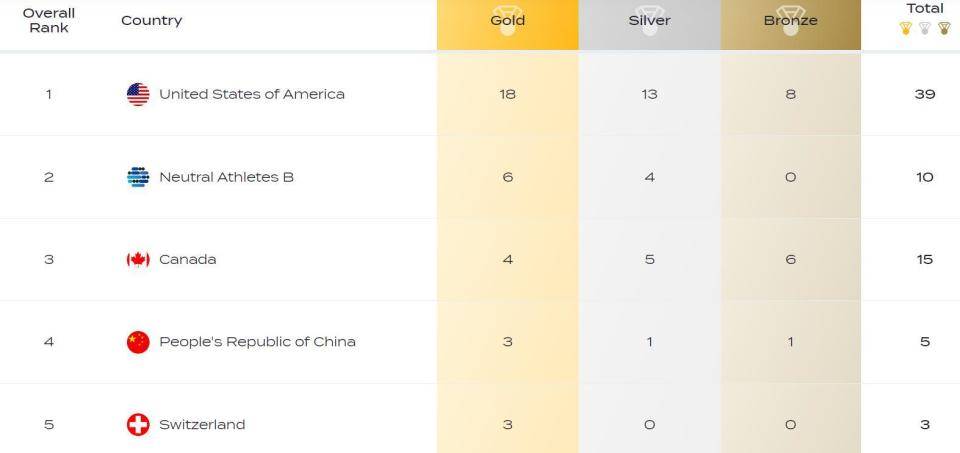Click the silver medal icon under Total
Viewport: 960px width, 453px height.
tap(925, 28)
